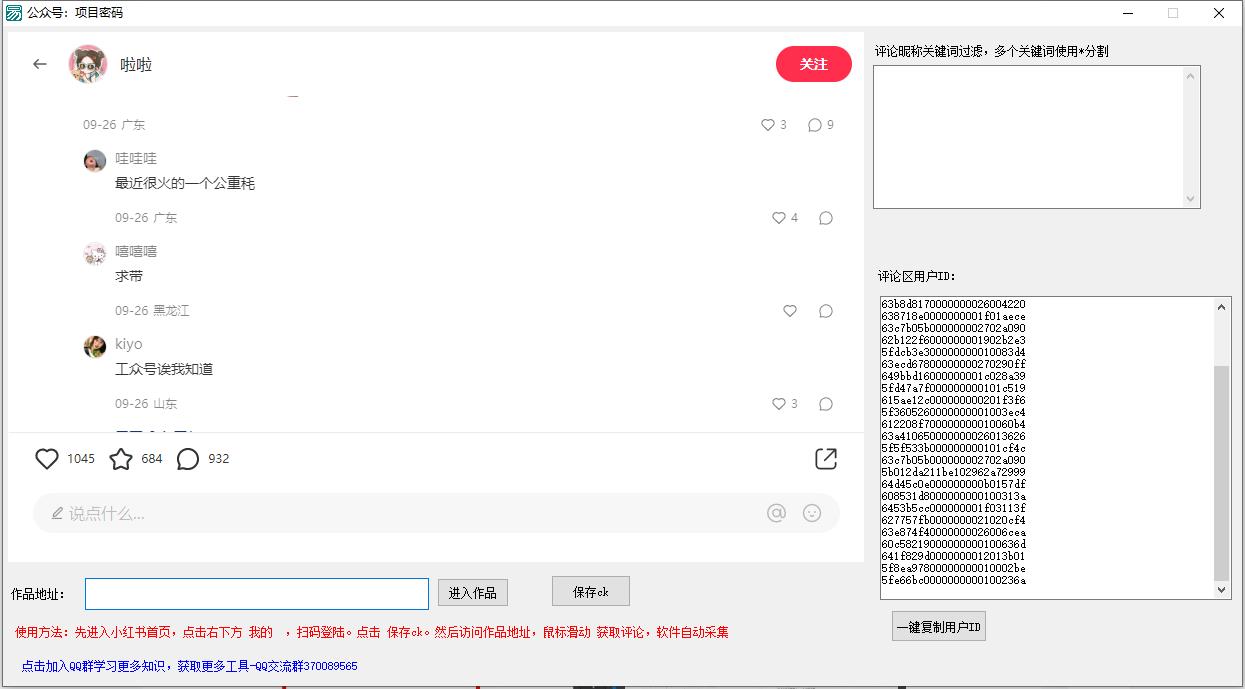Image resolution: width=1245 pixels, height=689 pixels.
Task: Toggle the like heart on kiyo's comment
Action: tap(780, 404)
